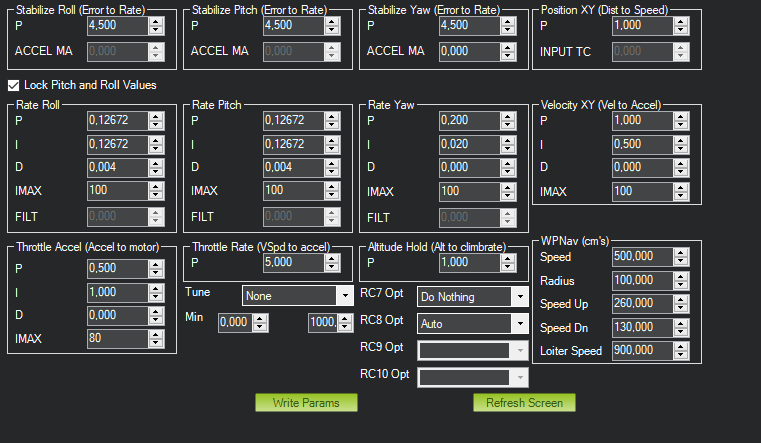761x443 pixels.
Task: Adjust Tune max 1000 stepper arrows
Action: point(345,323)
